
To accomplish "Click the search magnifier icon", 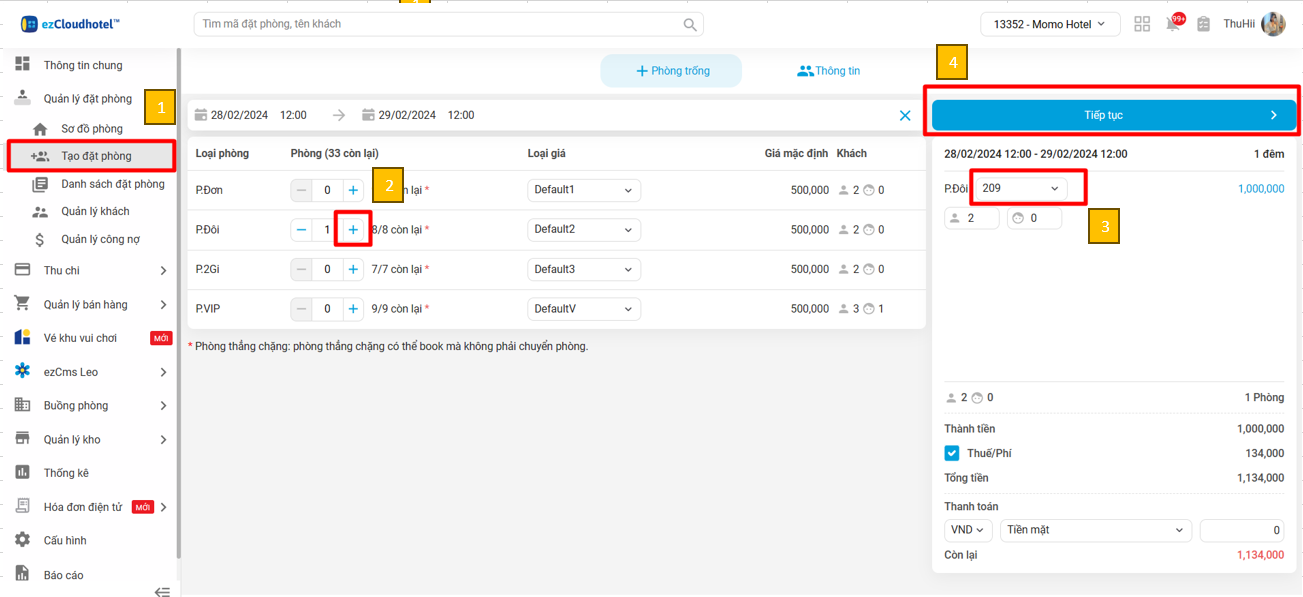I will coord(690,24).
